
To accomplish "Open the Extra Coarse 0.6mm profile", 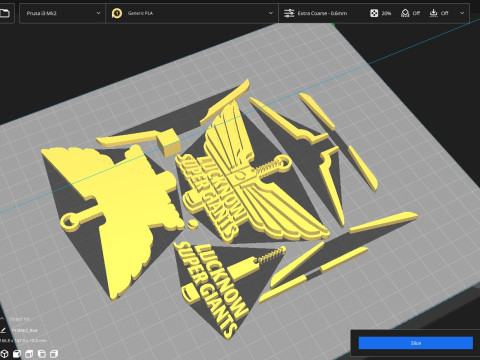I will click(322, 13).
